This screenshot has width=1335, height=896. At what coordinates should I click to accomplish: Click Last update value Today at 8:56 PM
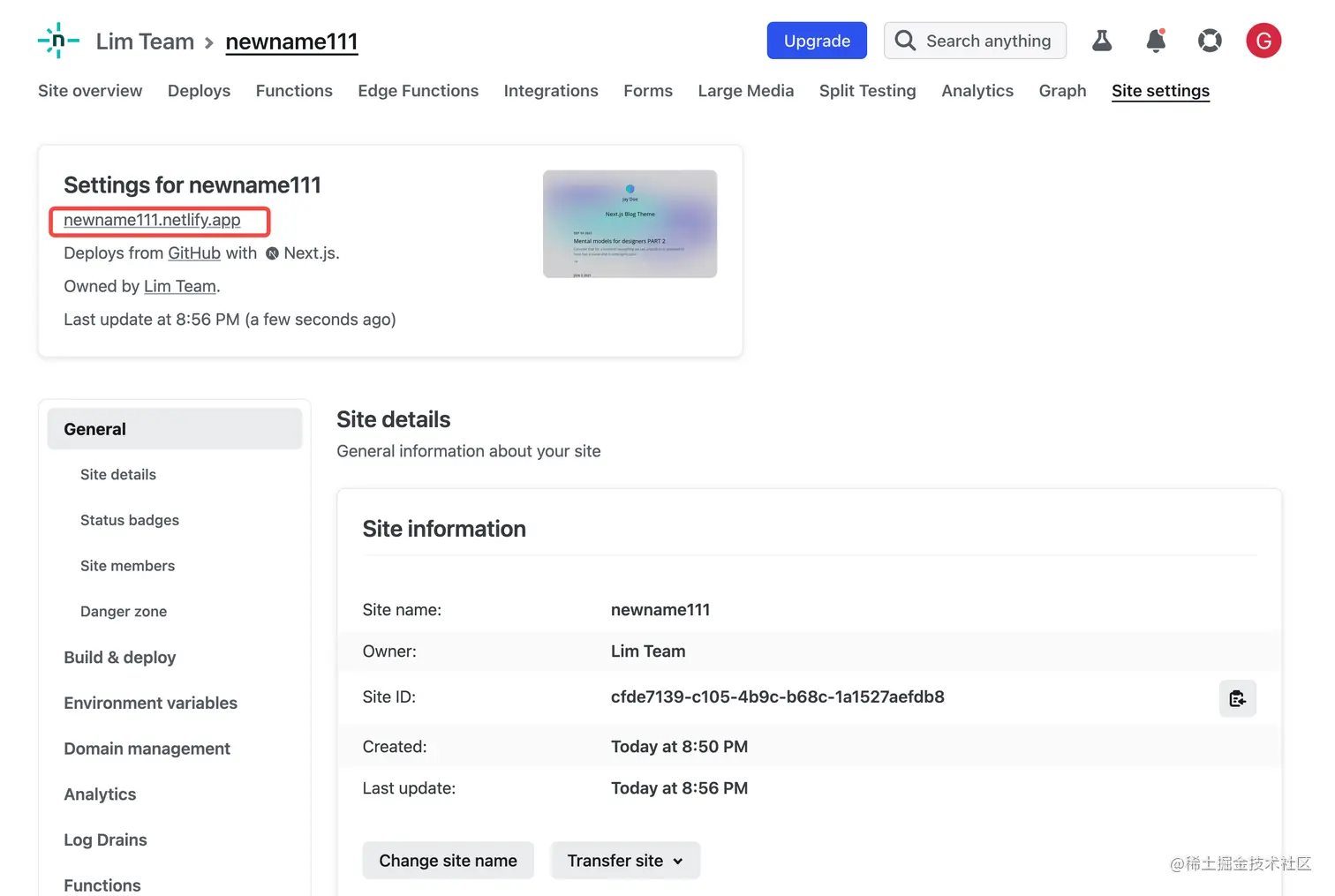(679, 788)
